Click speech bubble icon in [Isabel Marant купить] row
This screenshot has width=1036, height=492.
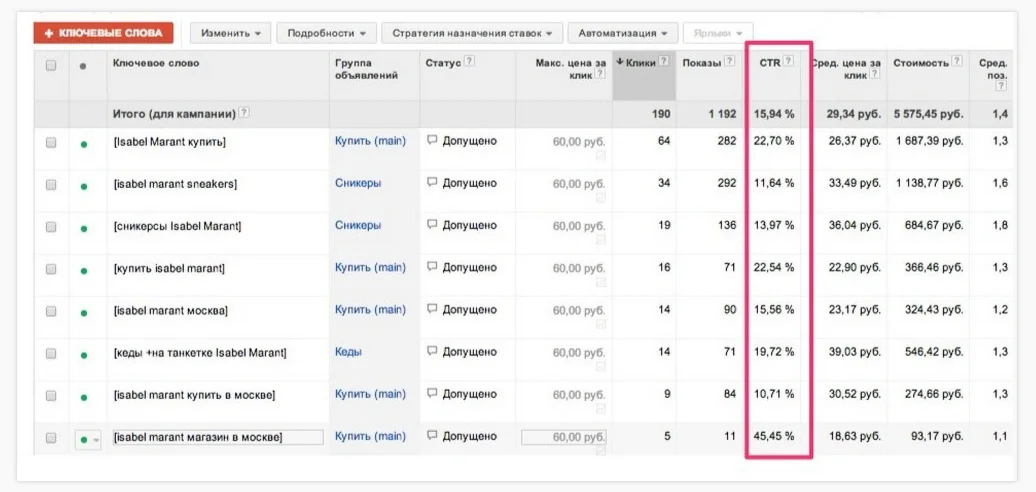pos(432,142)
